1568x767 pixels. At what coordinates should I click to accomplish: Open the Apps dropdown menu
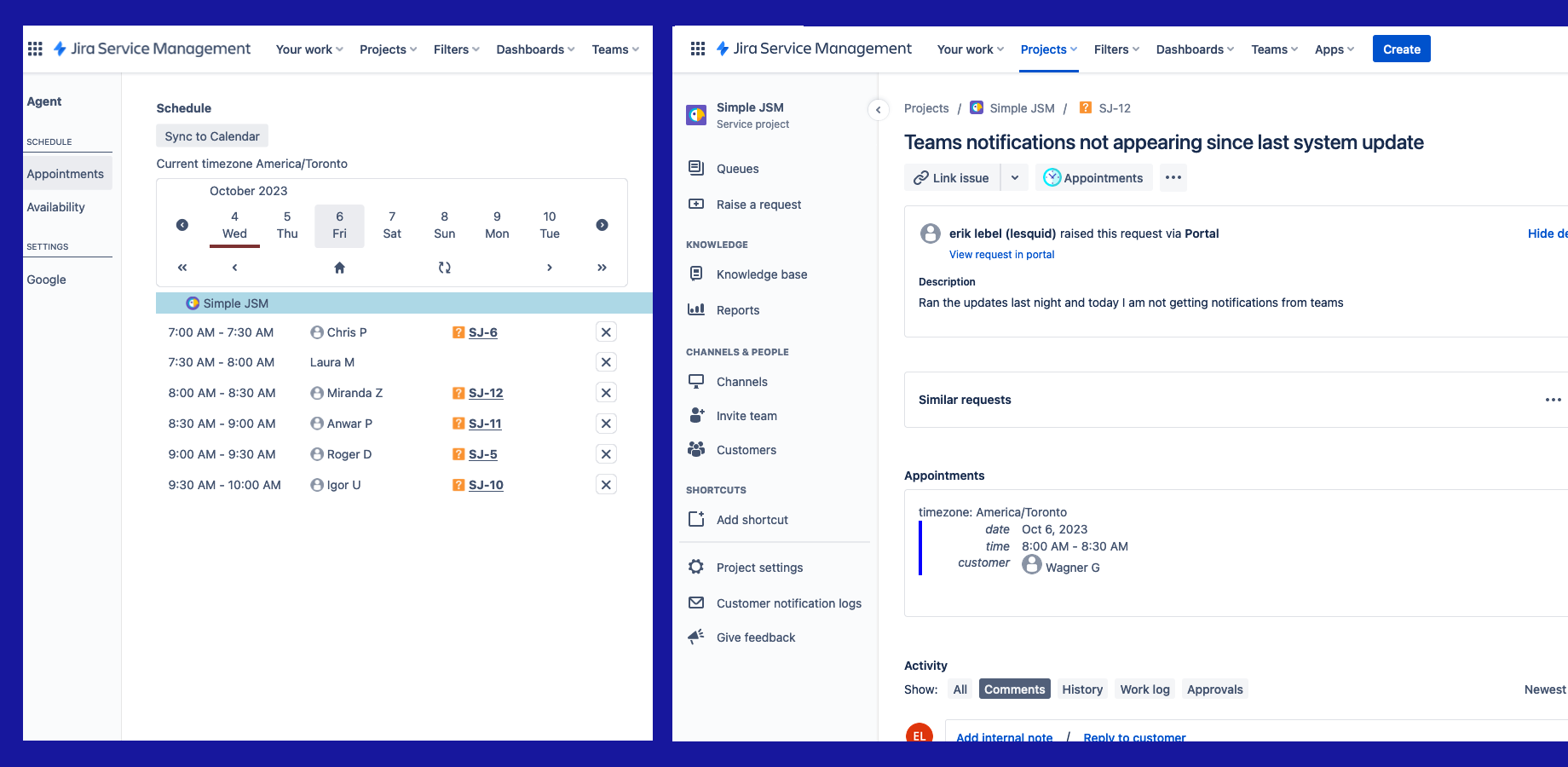[1335, 49]
